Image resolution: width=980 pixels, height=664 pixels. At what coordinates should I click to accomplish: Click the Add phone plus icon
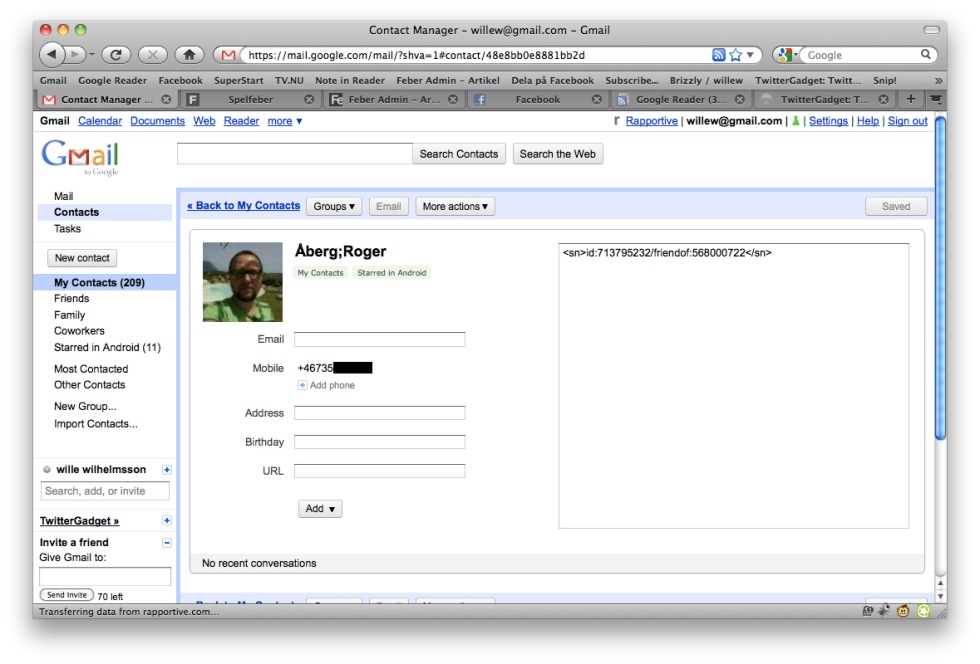[302, 385]
